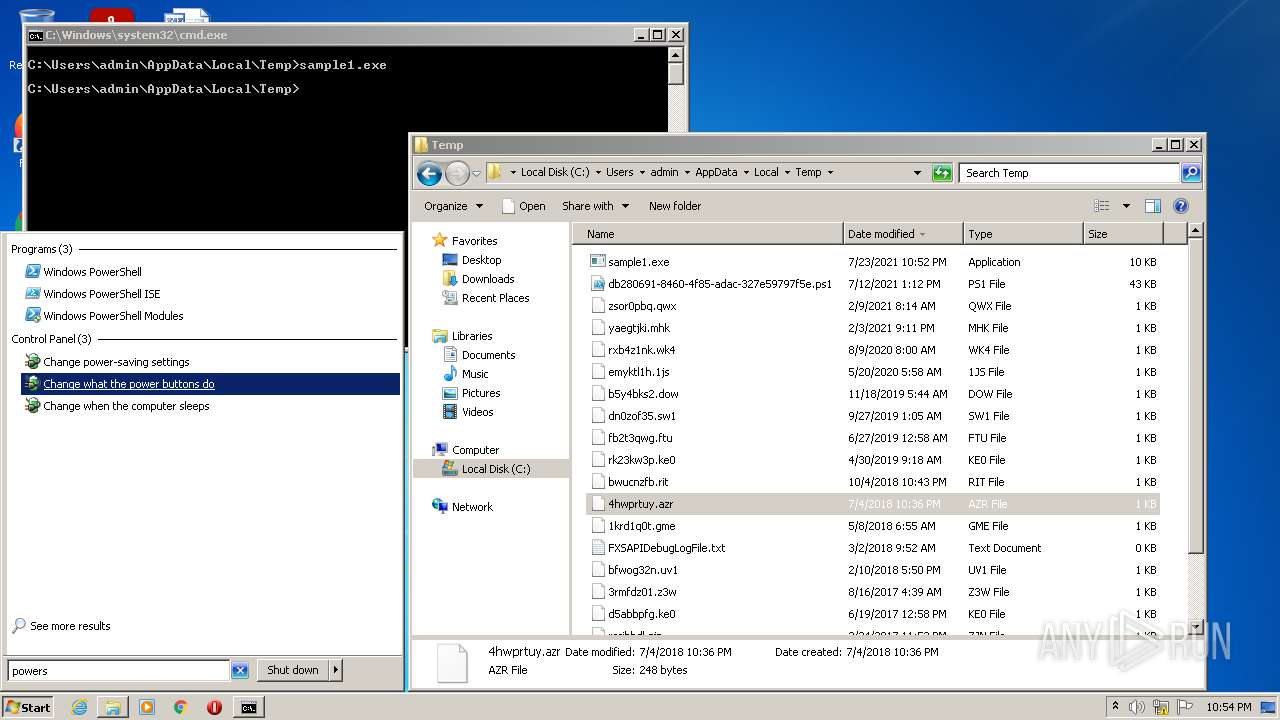This screenshot has height=720, width=1280.
Task: Clear the Start menu search box
Action: [240, 670]
